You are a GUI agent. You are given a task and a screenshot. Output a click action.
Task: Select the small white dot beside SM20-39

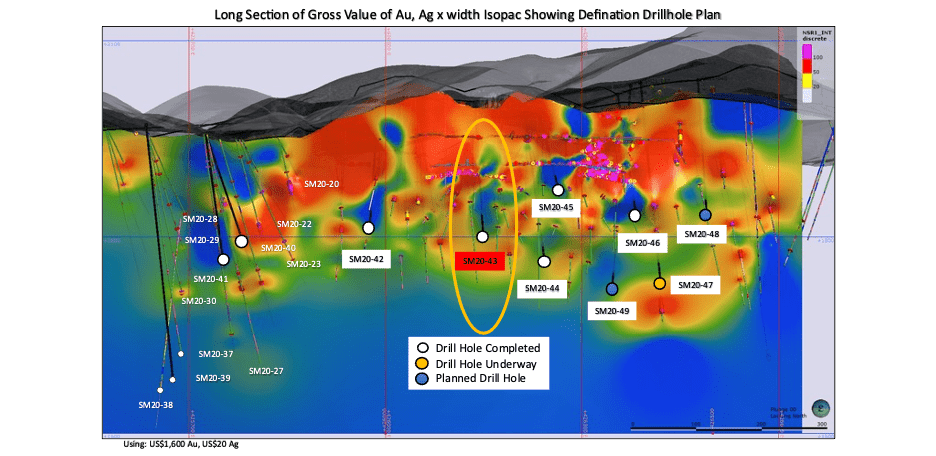[x=173, y=380]
